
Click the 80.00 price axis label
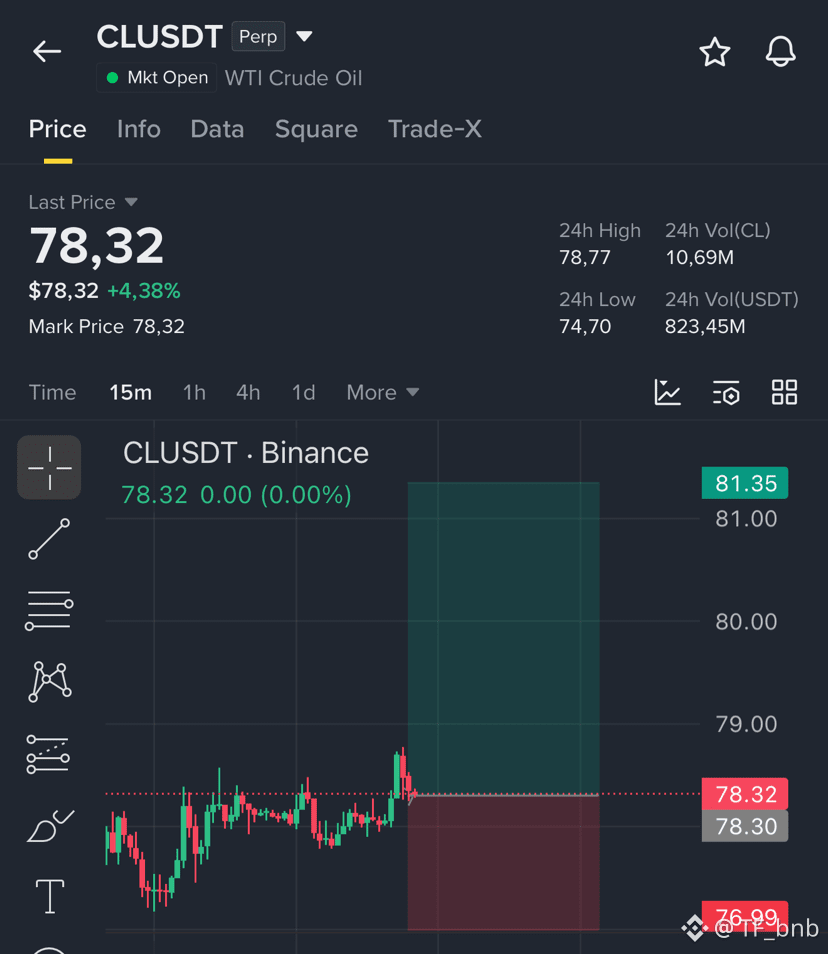tap(746, 622)
